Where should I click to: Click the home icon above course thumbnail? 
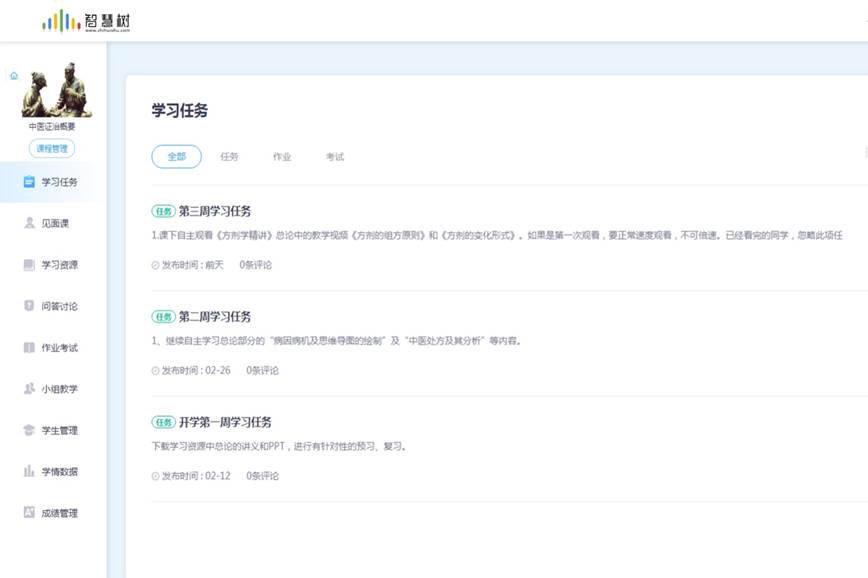(x=14, y=76)
